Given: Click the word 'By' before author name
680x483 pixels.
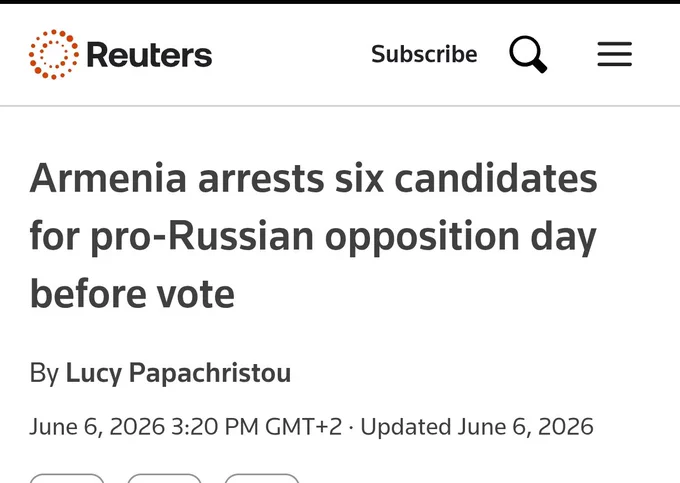Looking at the screenshot, I should [x=44, y=373].
